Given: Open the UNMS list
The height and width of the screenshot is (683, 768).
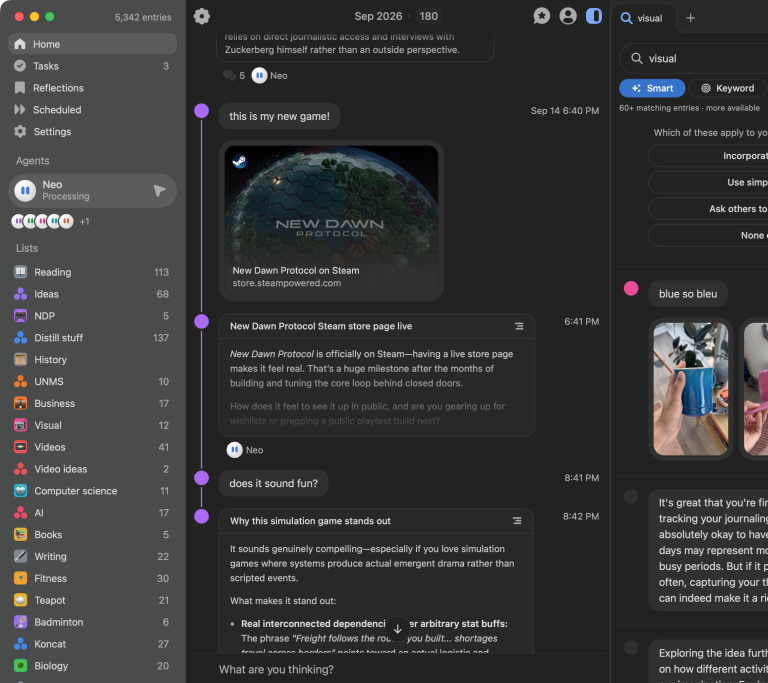Looking at the screenshot, I should pyautogui.click(x=93, y=382).
